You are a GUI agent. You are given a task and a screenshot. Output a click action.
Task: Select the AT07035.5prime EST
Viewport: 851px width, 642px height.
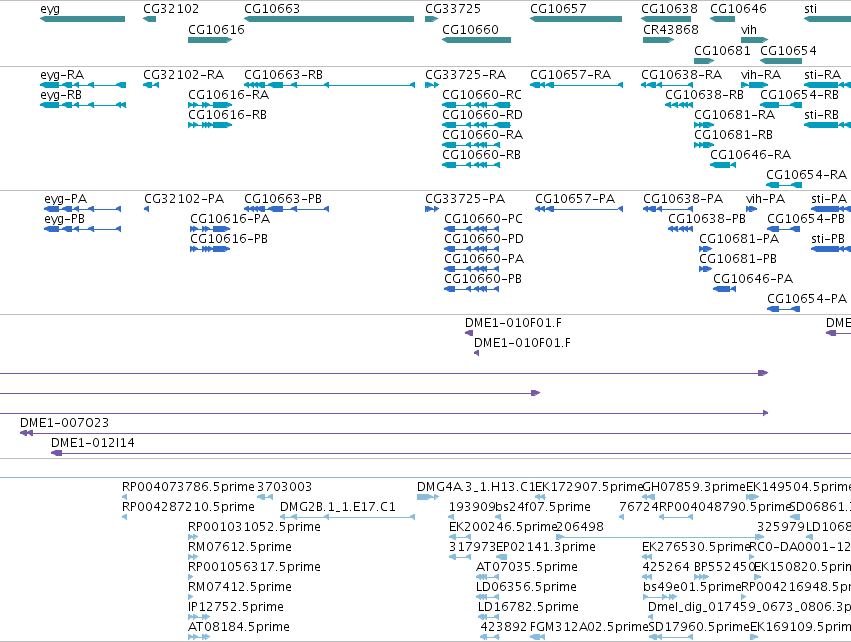pos(487,577)
